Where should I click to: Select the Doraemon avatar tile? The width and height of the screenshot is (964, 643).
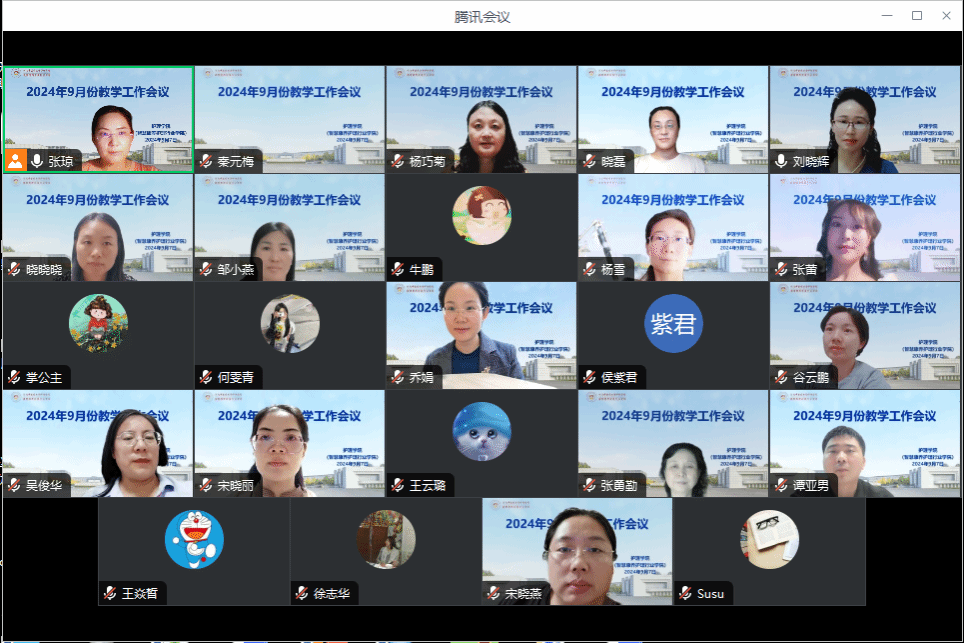click(x=194, y=539)
